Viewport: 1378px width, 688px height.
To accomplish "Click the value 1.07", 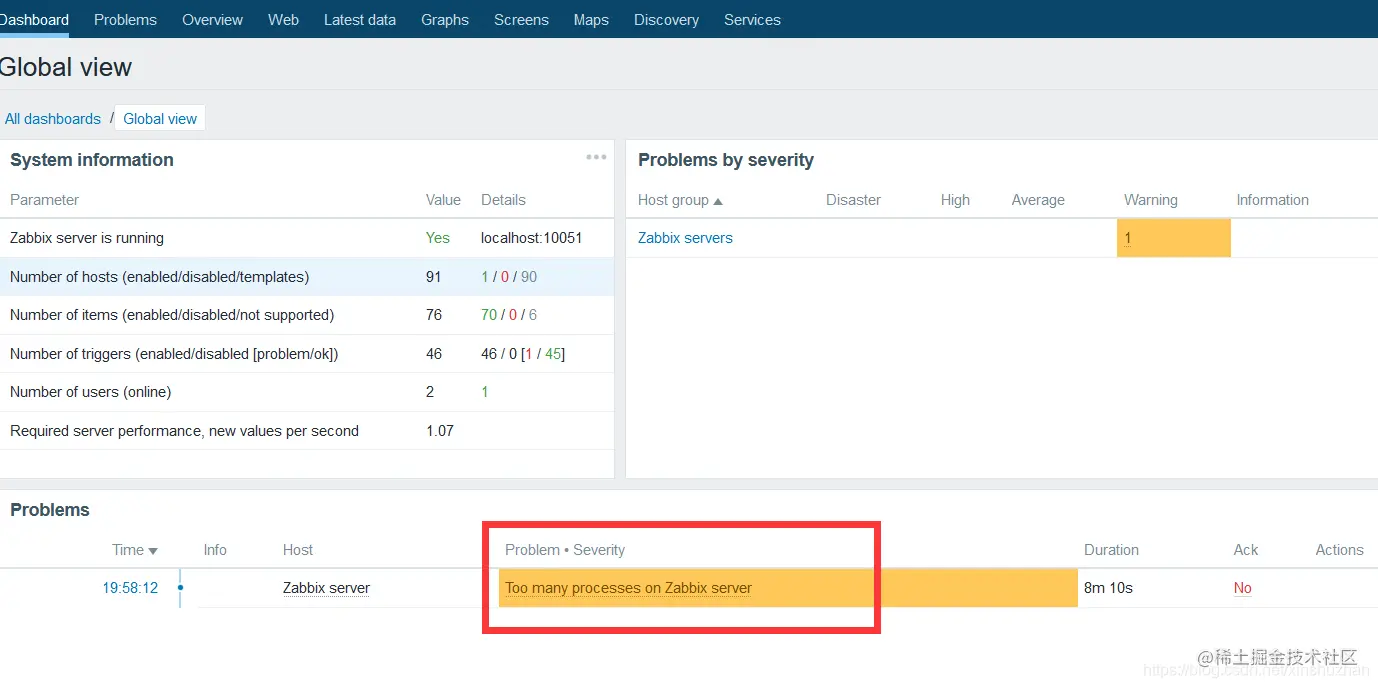I will pyautogui.click(x=440, y=431).
